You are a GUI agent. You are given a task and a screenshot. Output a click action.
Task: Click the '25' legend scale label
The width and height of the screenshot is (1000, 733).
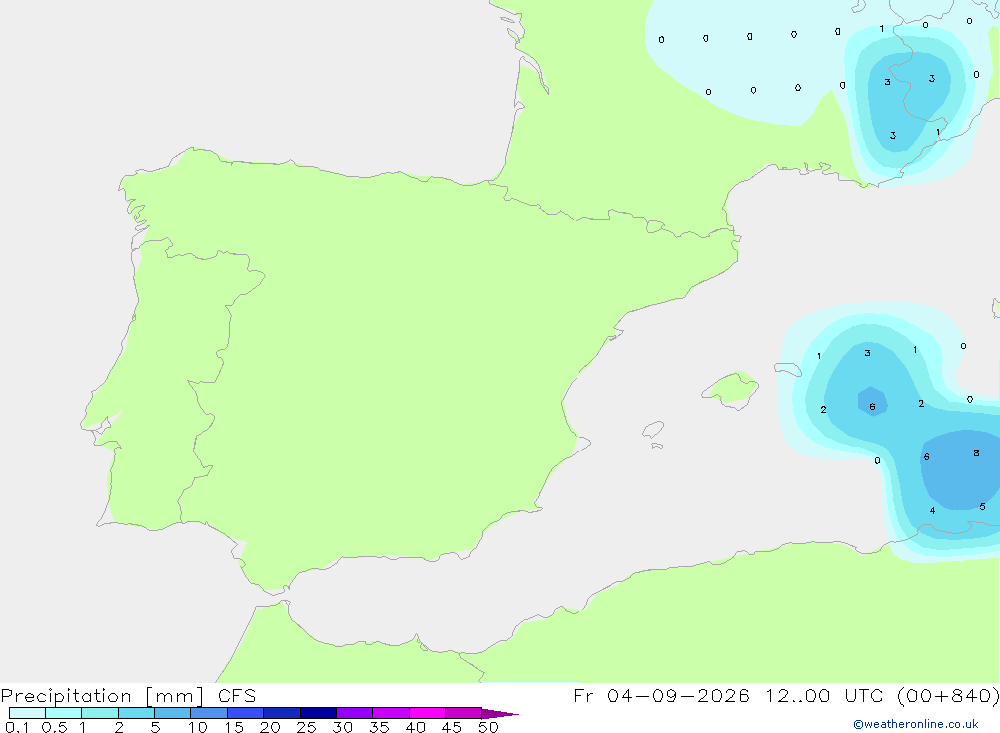(307, 727)
